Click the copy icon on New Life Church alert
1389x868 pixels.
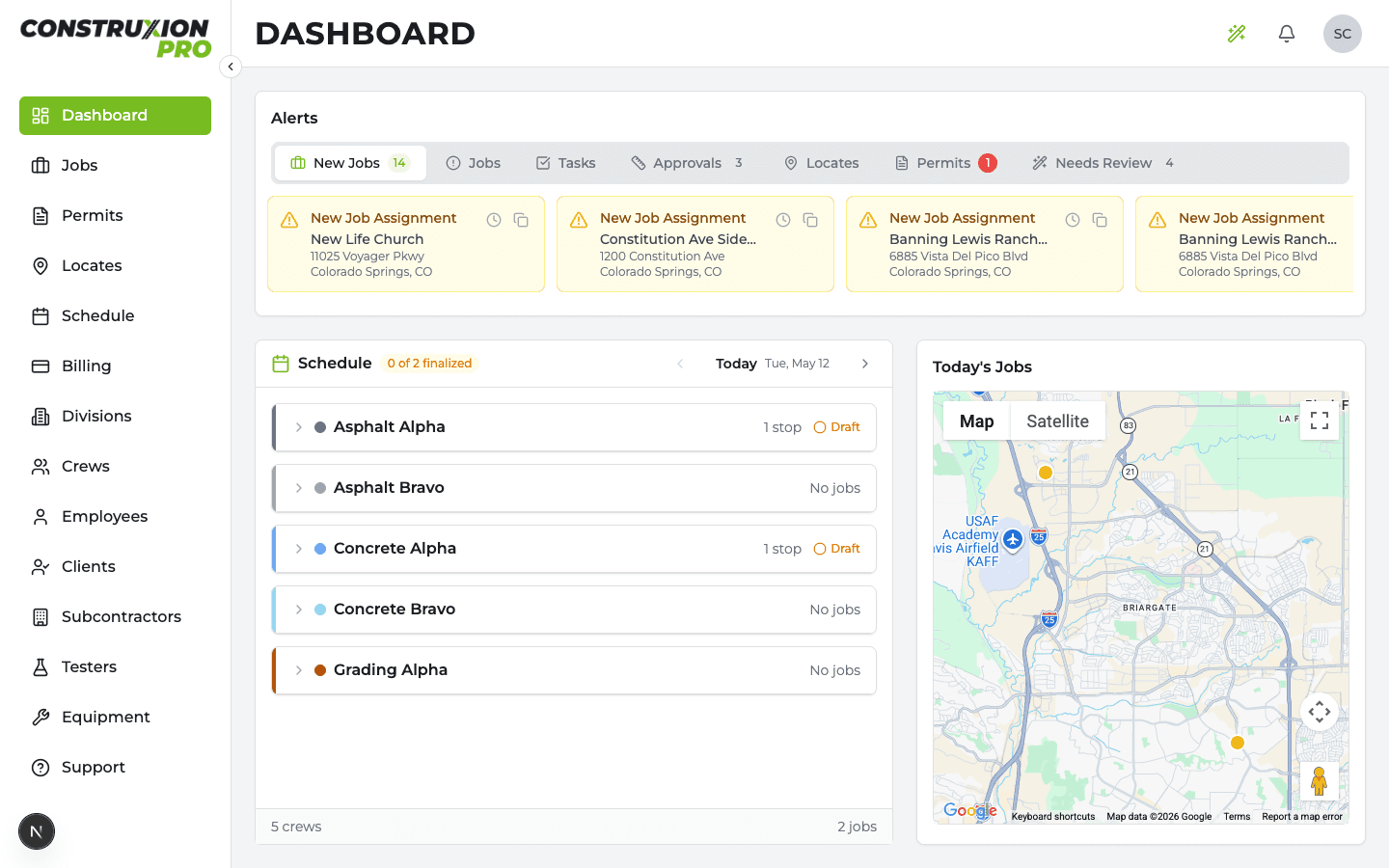[x=521, y=220]
